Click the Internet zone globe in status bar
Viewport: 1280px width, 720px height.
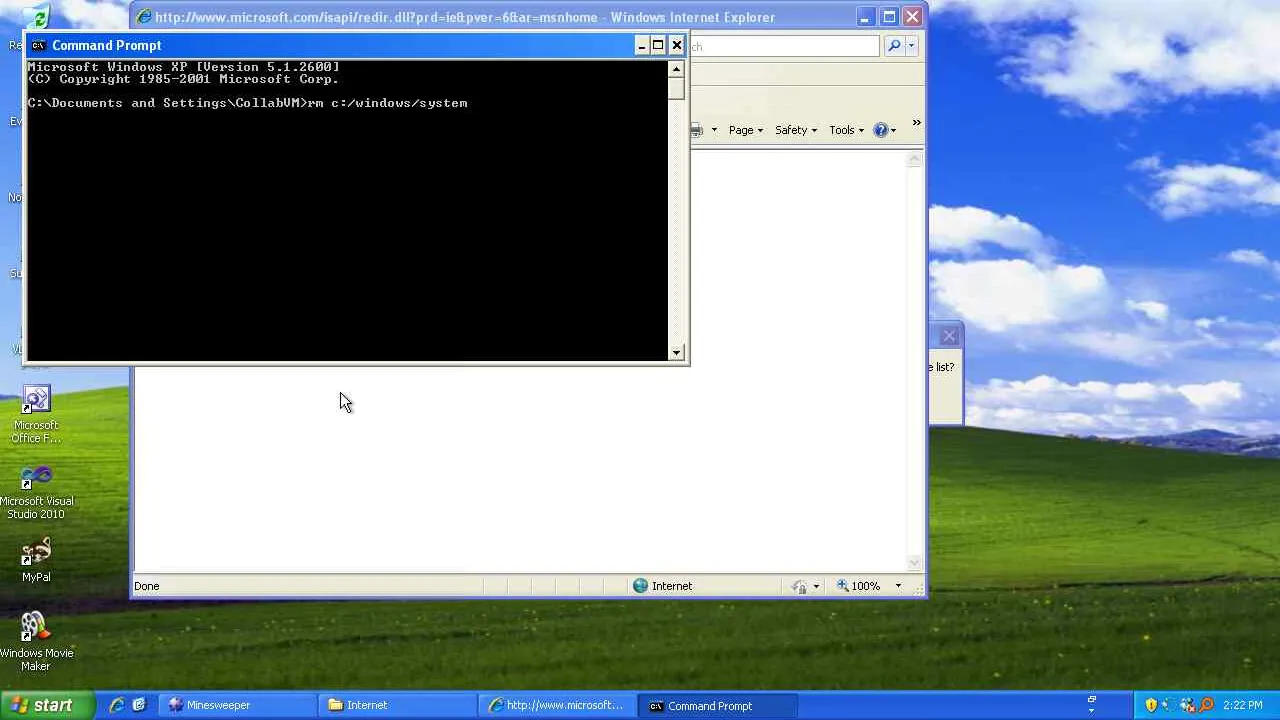coord(640,586)
